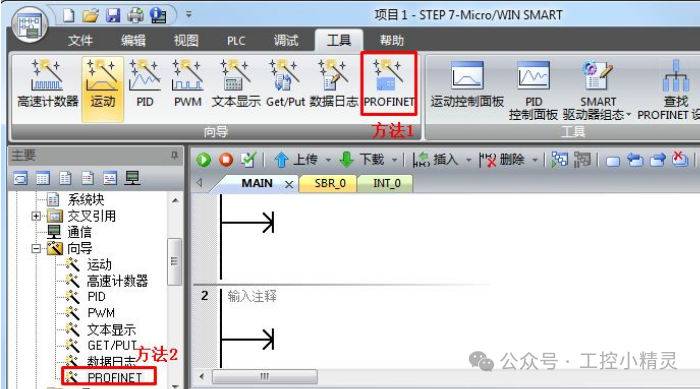The image size is (700, 389).
Task: Save the project with the diskette icon
Action: pos(113,16)
